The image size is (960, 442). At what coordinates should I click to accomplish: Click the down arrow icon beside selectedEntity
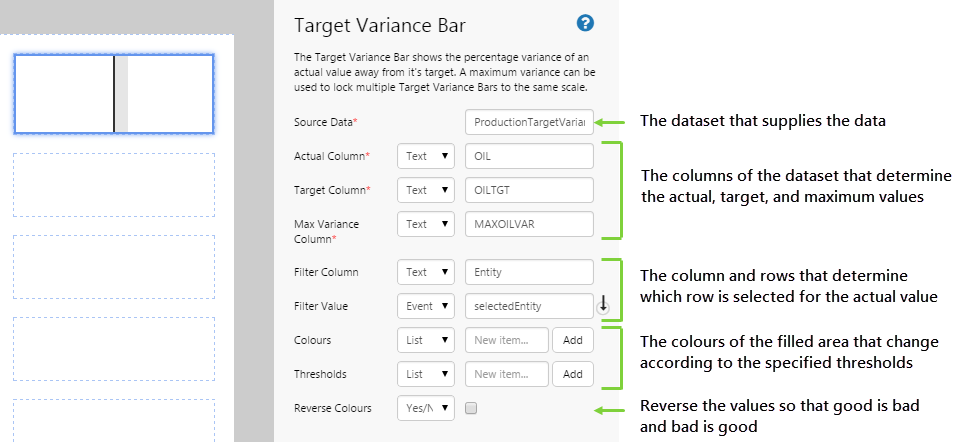(x=603, y=307)
